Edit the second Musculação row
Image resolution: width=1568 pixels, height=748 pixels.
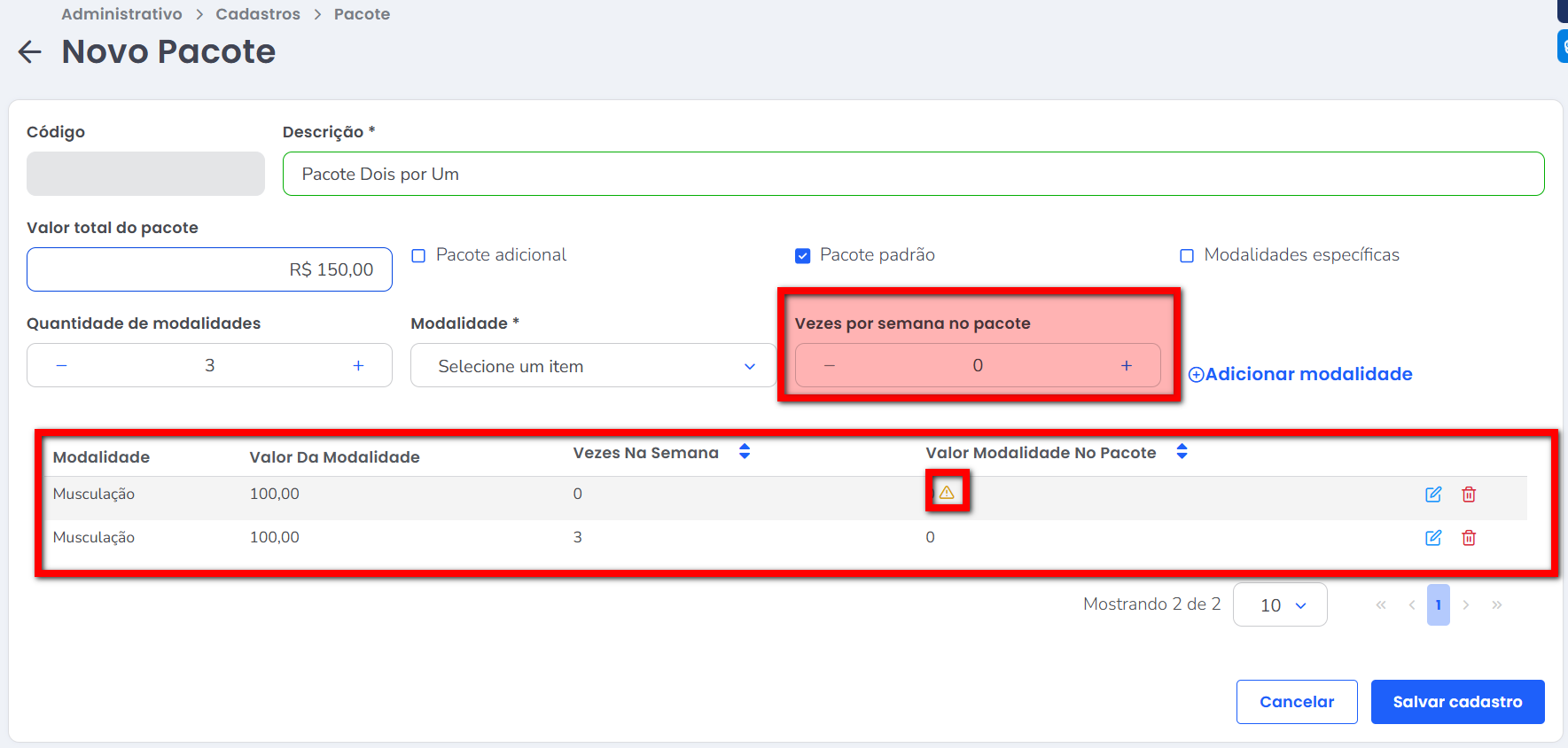coord(1432,538)
